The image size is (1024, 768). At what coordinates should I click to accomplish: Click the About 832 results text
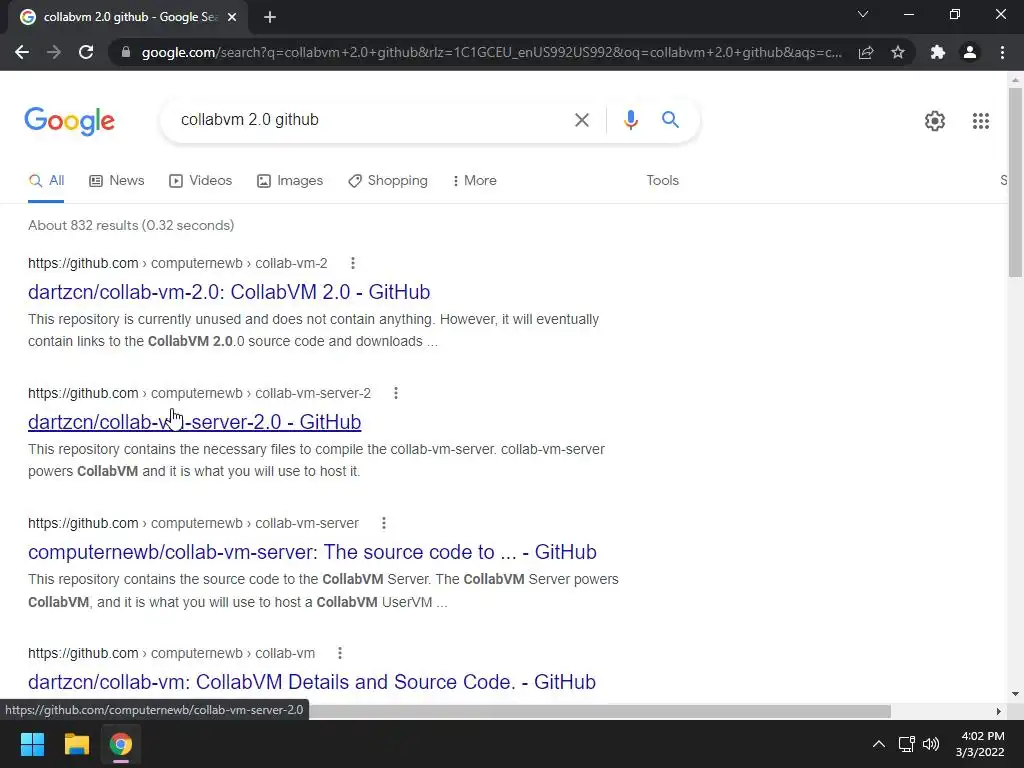pos(131,225)
